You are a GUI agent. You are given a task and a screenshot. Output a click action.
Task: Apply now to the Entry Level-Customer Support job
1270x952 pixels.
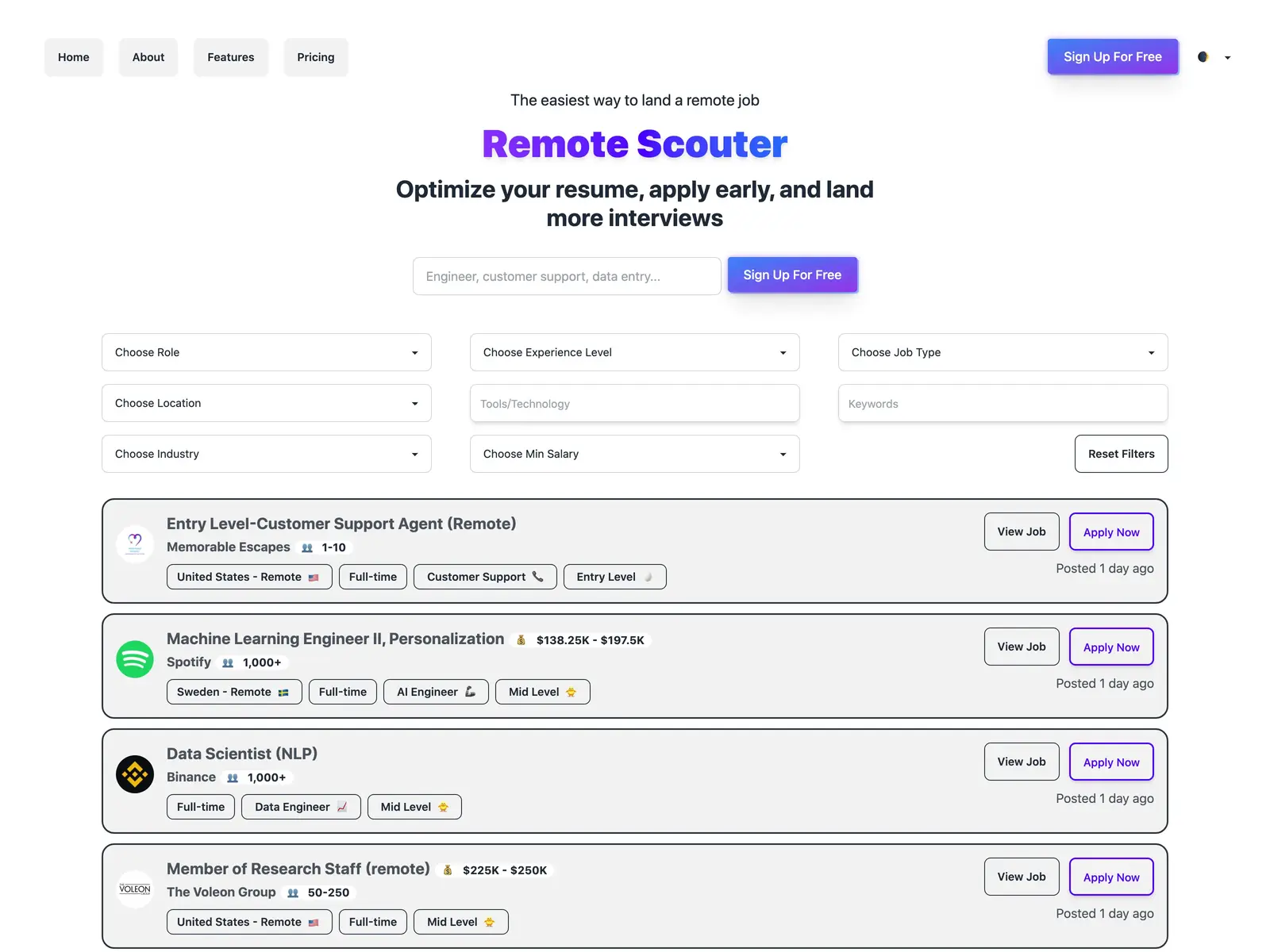1111,532
